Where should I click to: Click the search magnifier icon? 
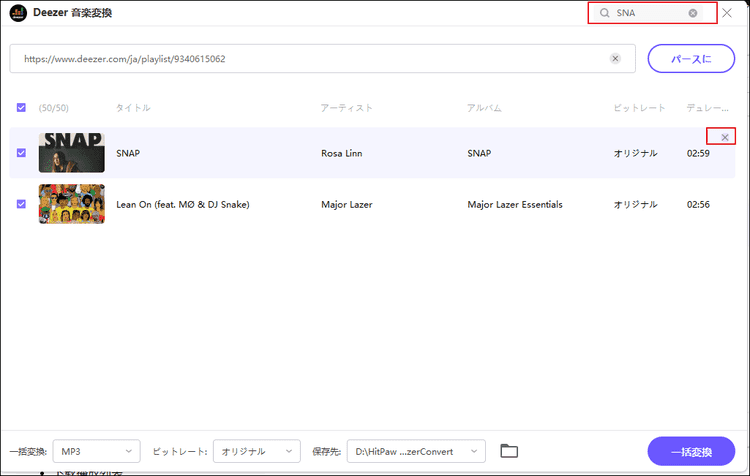(605, 13)
